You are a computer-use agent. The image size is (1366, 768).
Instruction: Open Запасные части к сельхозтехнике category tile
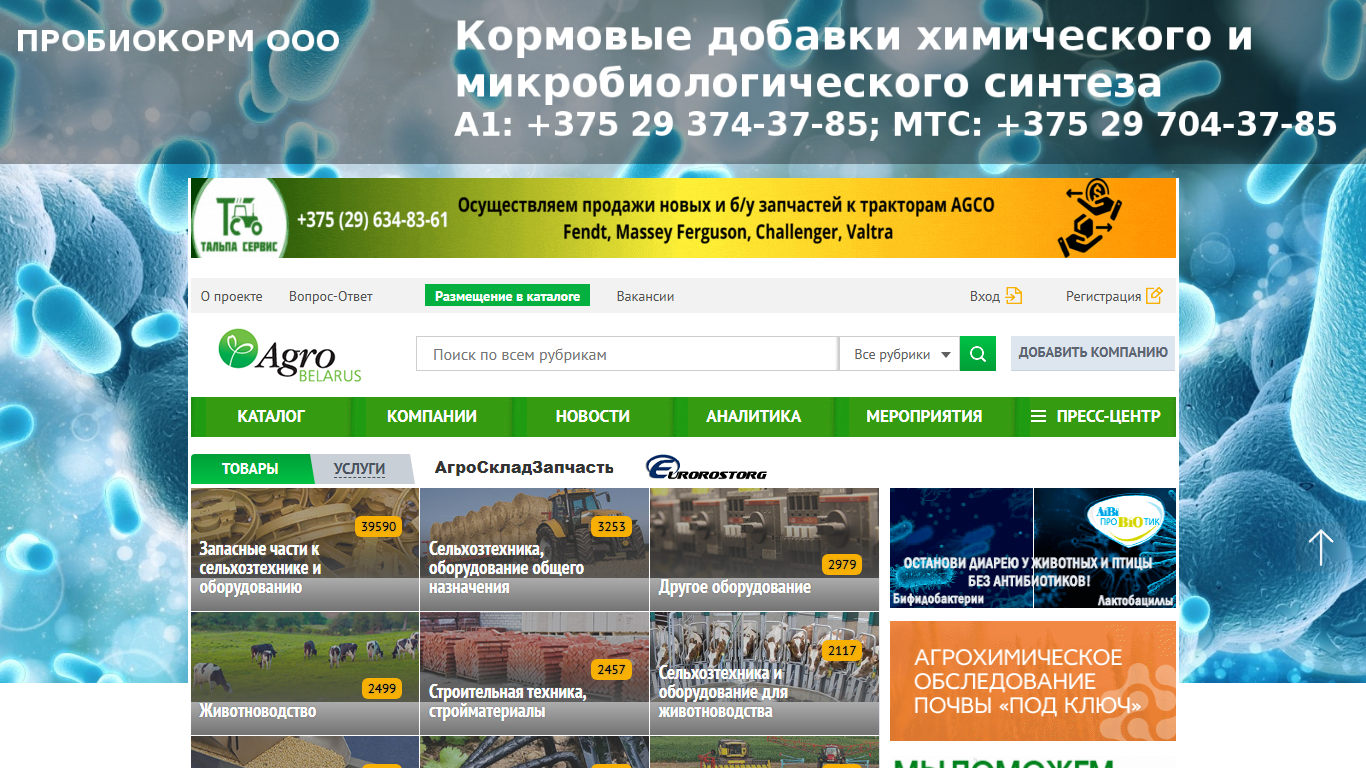click(x=305, y=549)
